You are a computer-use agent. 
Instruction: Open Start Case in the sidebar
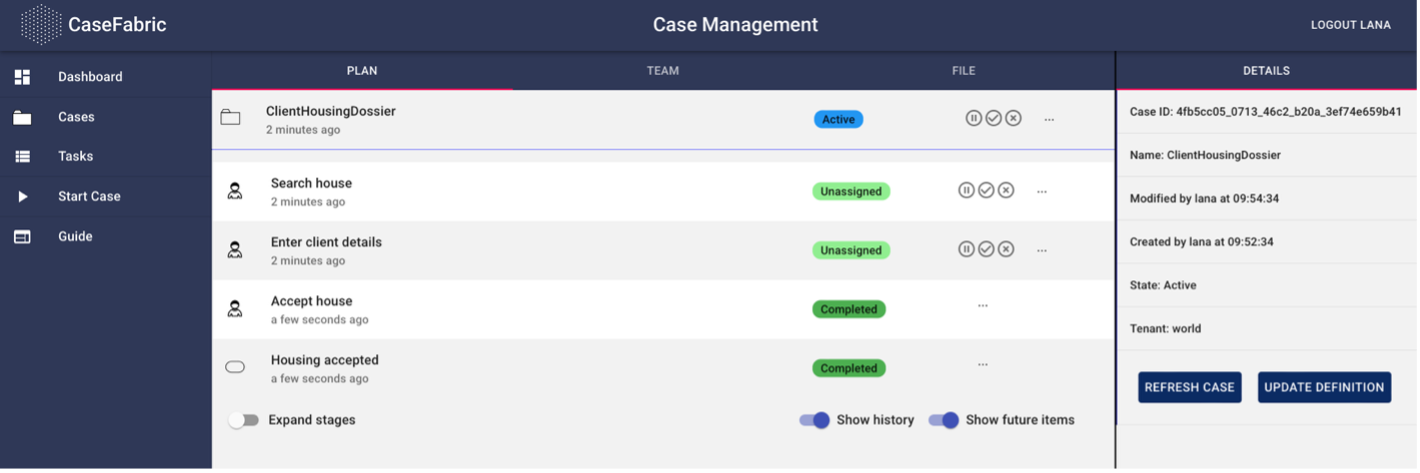click(x=89, y=196)
